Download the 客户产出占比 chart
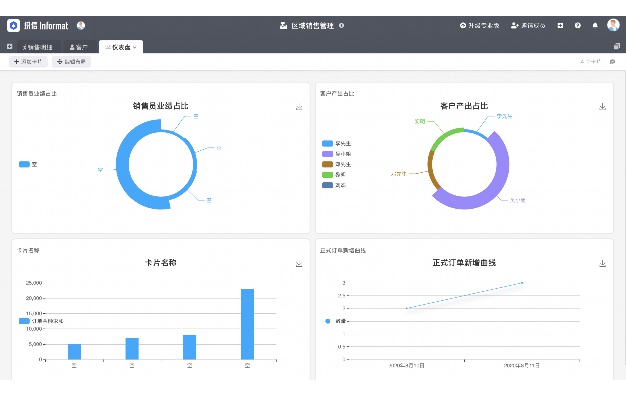626x396 pixels. [x=603, y=107]
